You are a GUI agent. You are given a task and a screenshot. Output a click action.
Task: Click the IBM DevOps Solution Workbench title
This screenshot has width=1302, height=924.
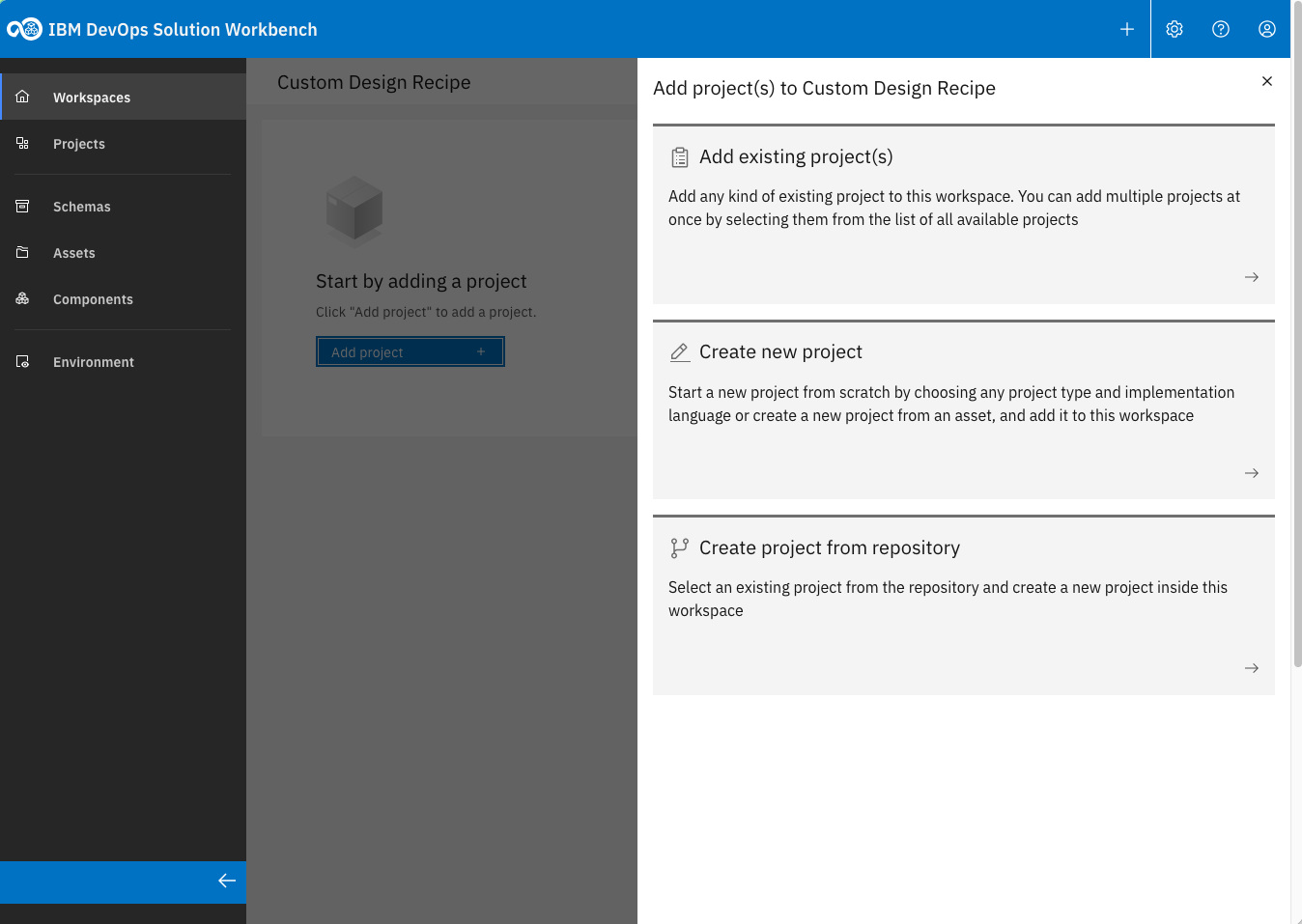[x=183, y=29]
